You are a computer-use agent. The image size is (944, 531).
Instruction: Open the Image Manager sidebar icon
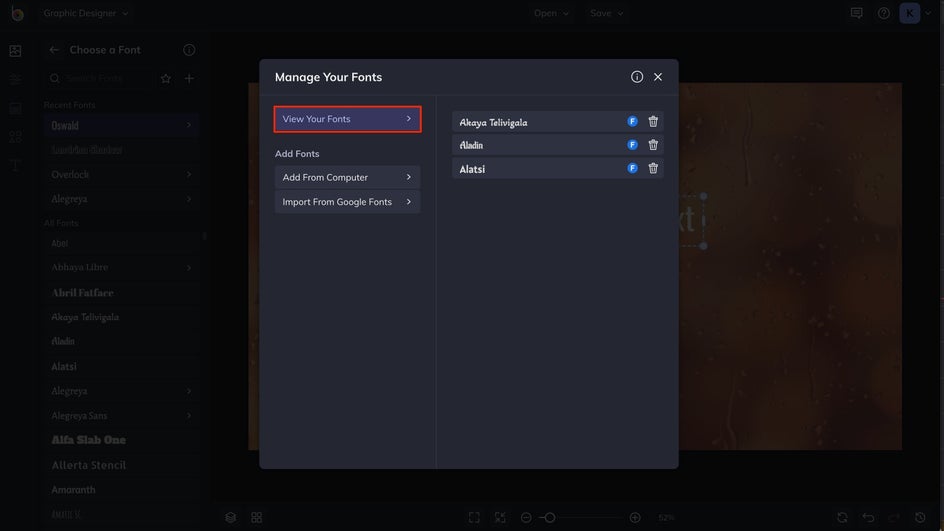tap(16, 51)
